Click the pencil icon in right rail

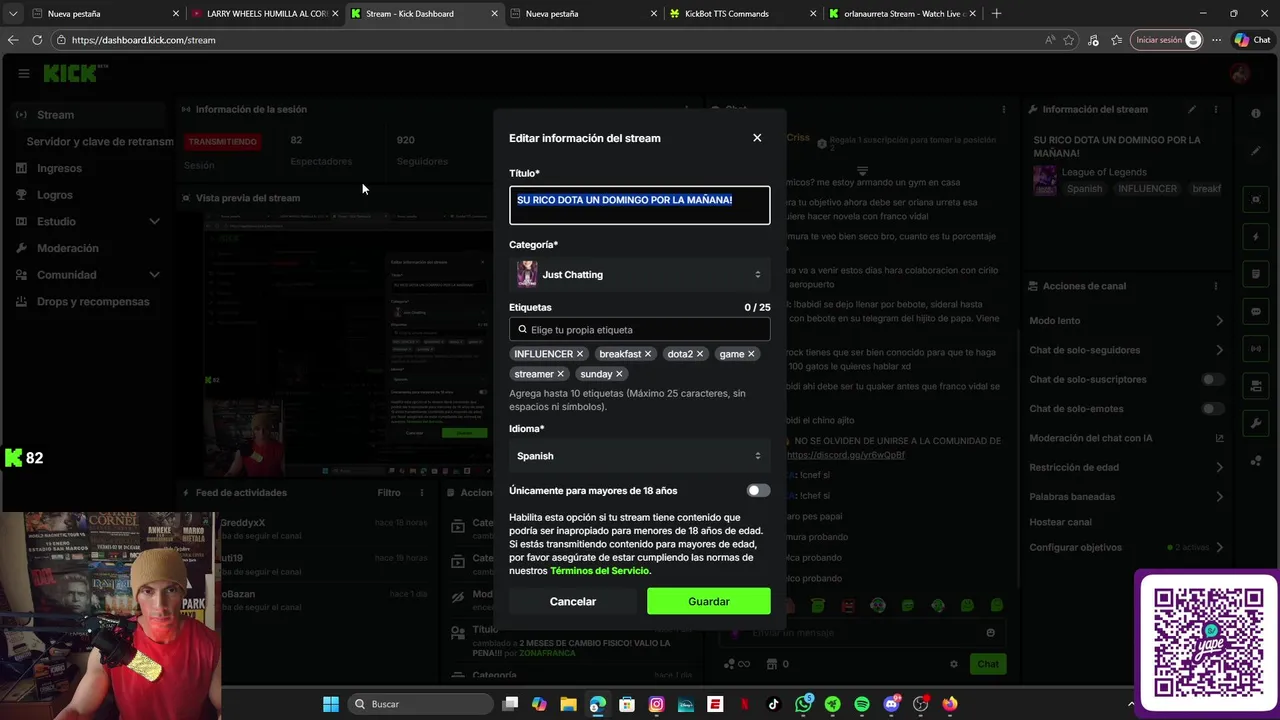pos(1256,151)
